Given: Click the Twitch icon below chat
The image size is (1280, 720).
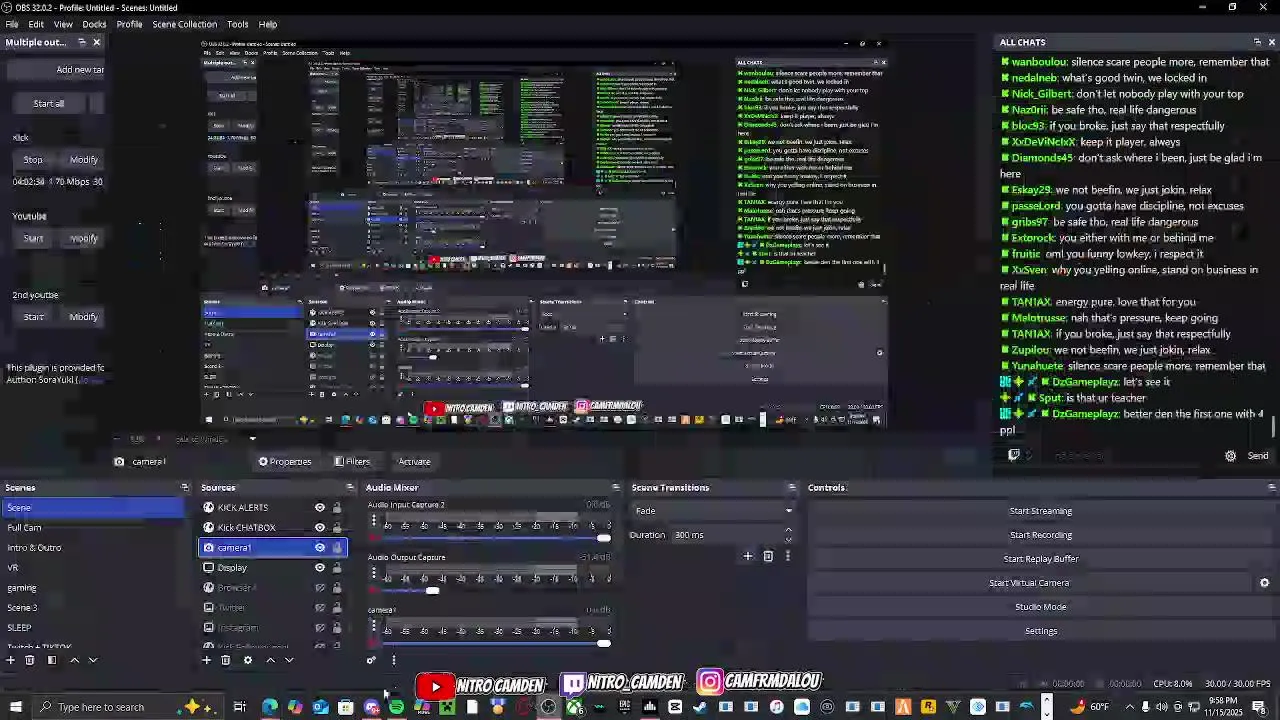Looking at the screenshot, I should click(x=1014, y=455).
